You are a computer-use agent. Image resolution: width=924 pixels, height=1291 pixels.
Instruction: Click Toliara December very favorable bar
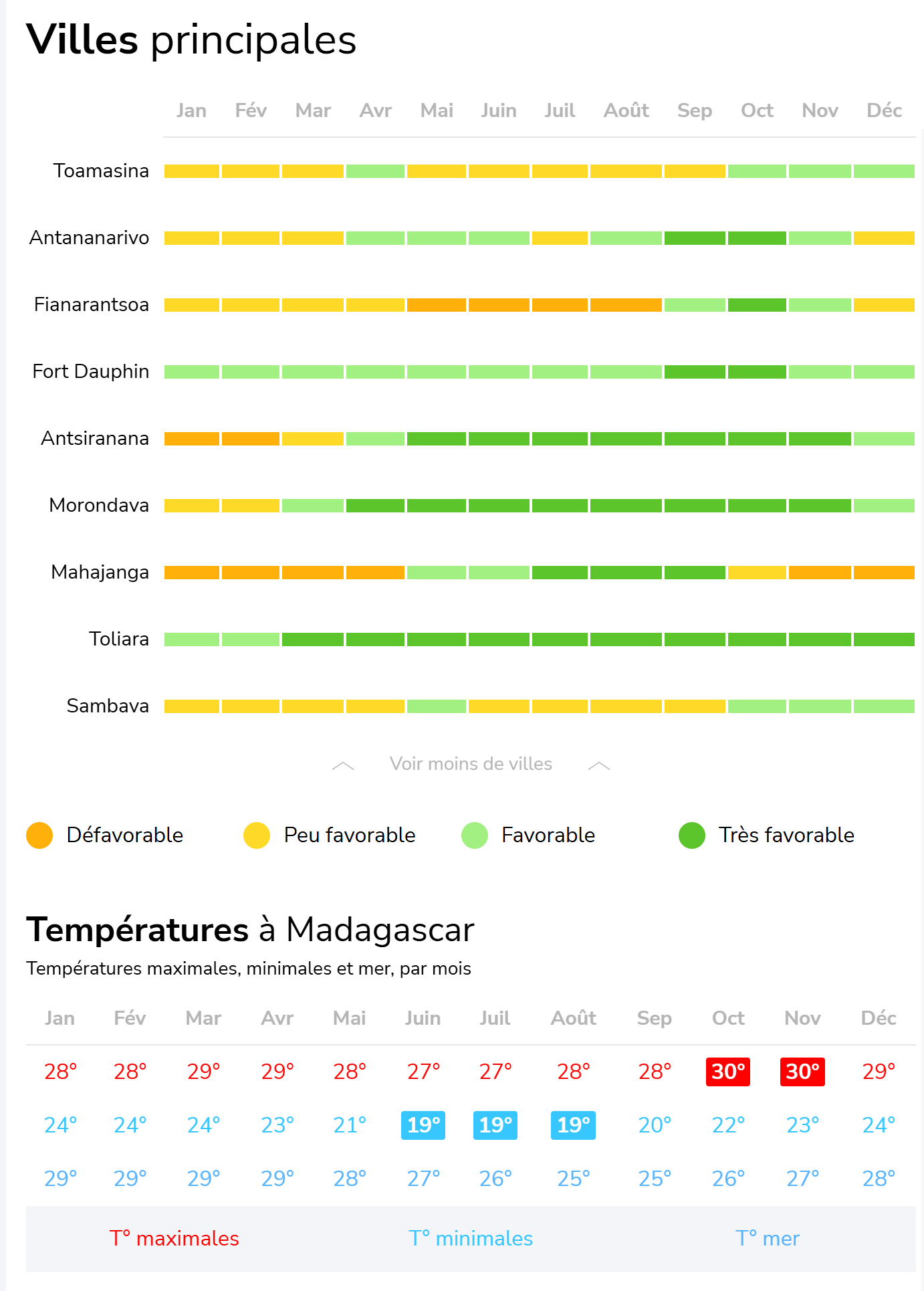884,639
